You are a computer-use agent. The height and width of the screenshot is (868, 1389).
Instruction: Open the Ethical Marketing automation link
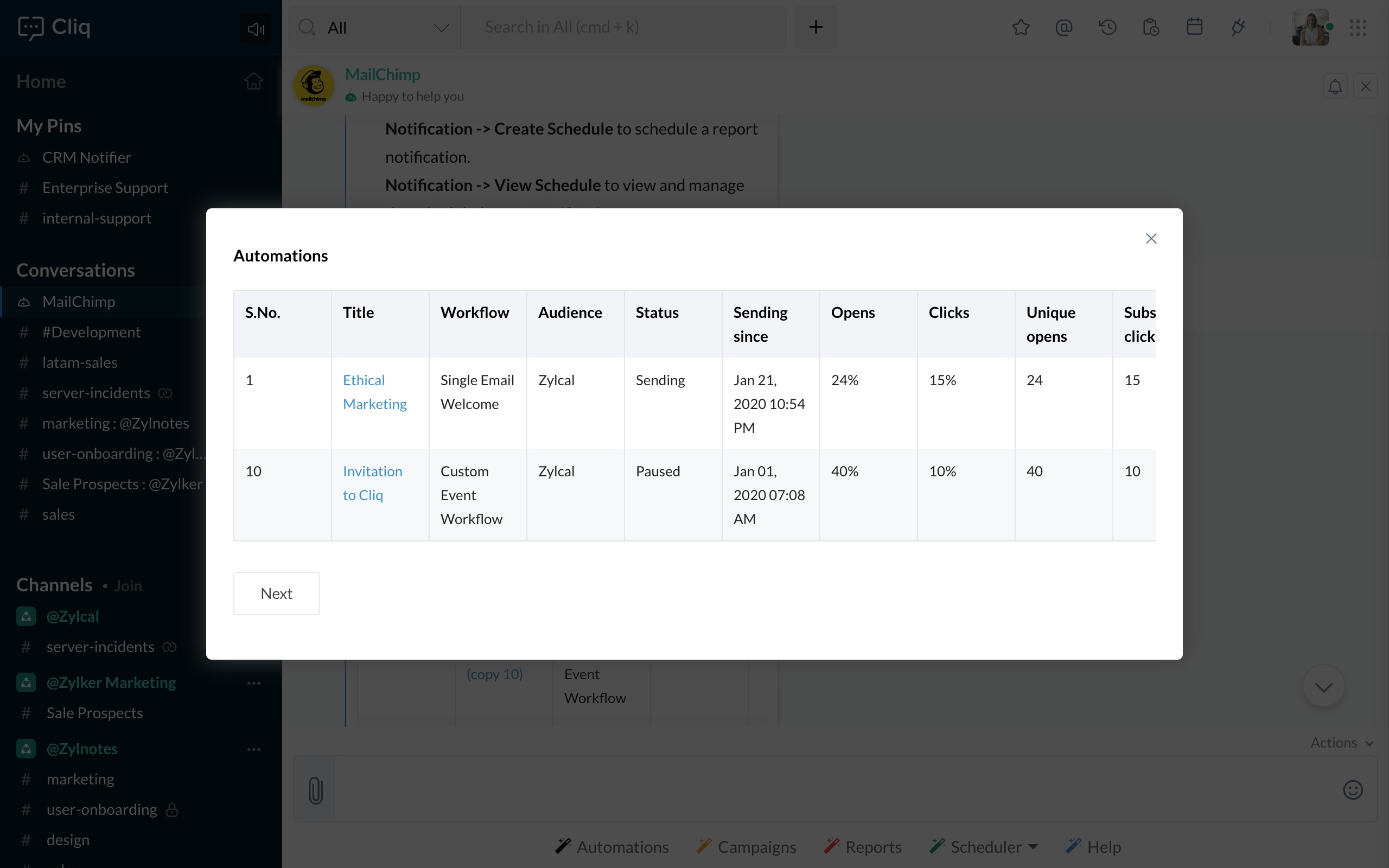coord(375,392)
